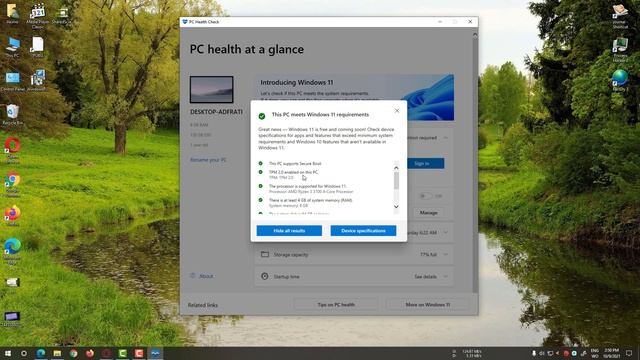Screen dimensions: 640x360
Task: Open the Media Player Classic desktop icon
Action: click(x=38, y=16)
